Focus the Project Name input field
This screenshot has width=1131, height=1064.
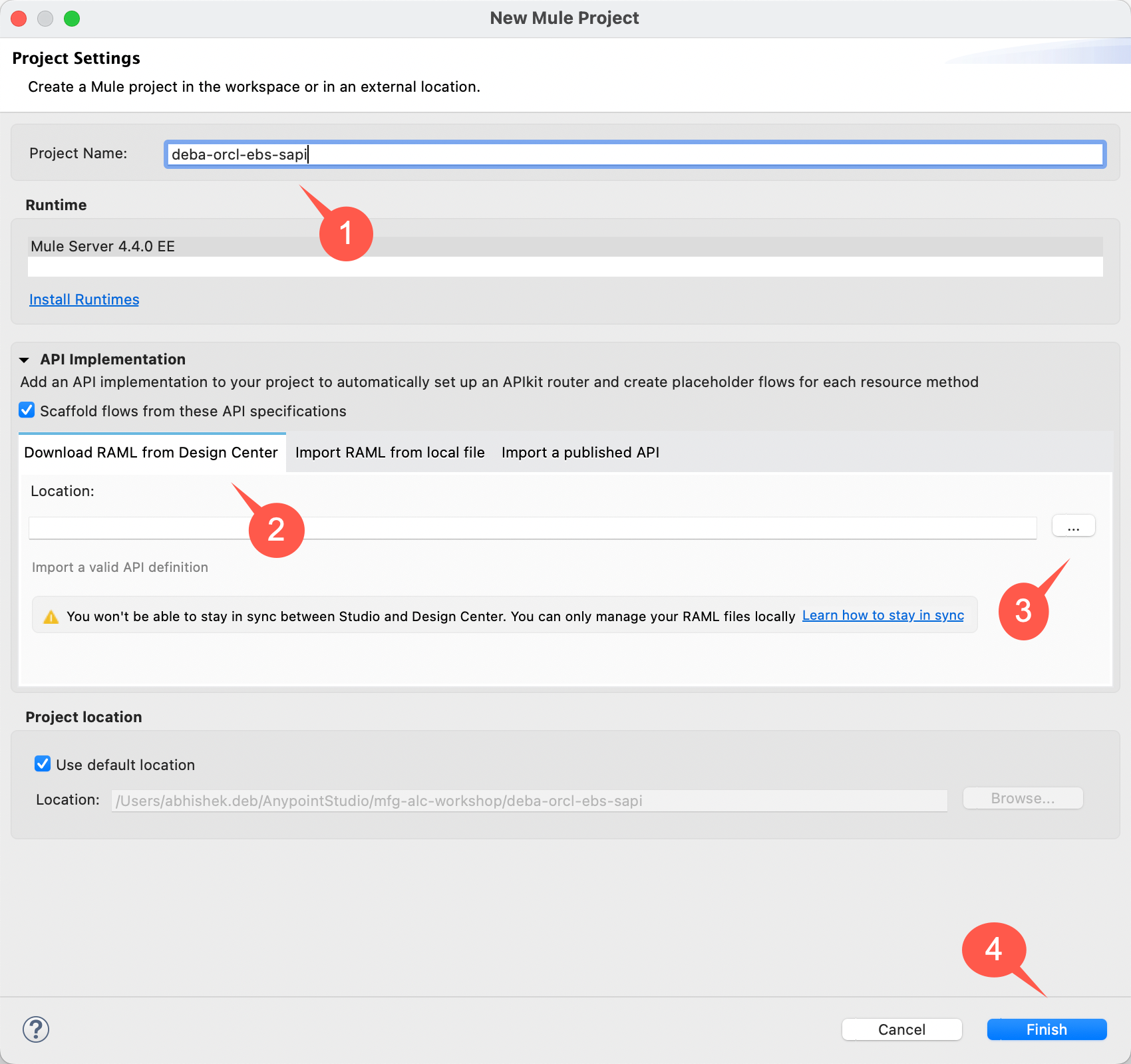click(635, 154)
